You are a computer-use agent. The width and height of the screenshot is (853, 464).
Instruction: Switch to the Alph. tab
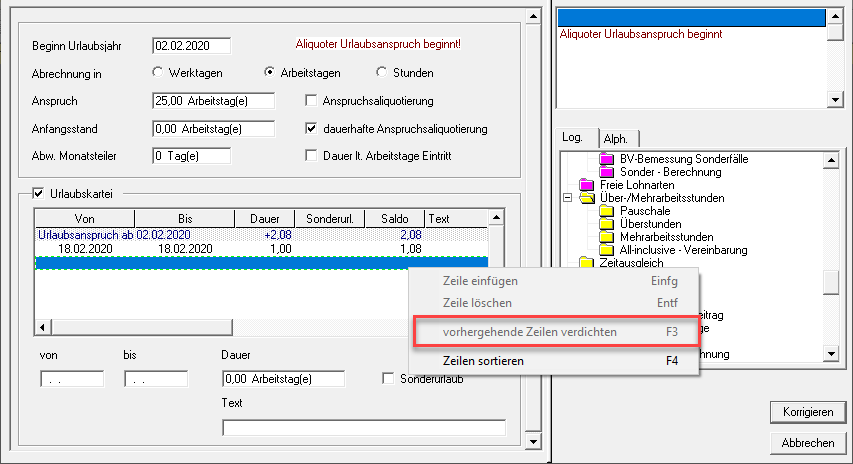616,138
